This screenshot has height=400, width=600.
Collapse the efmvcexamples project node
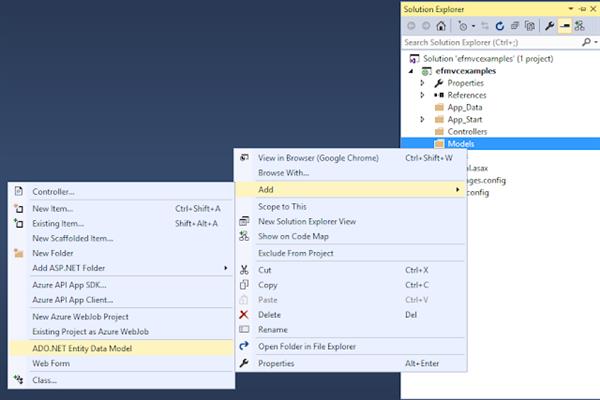(x=410, y=71)
